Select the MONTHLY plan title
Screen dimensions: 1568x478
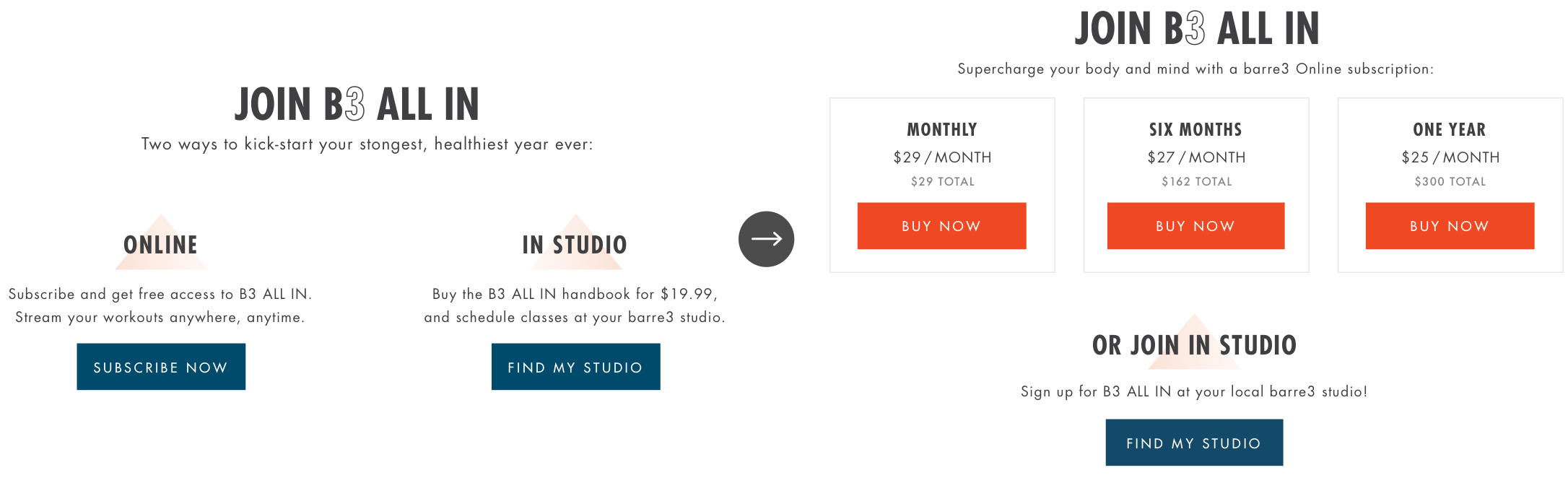(942, 130)
